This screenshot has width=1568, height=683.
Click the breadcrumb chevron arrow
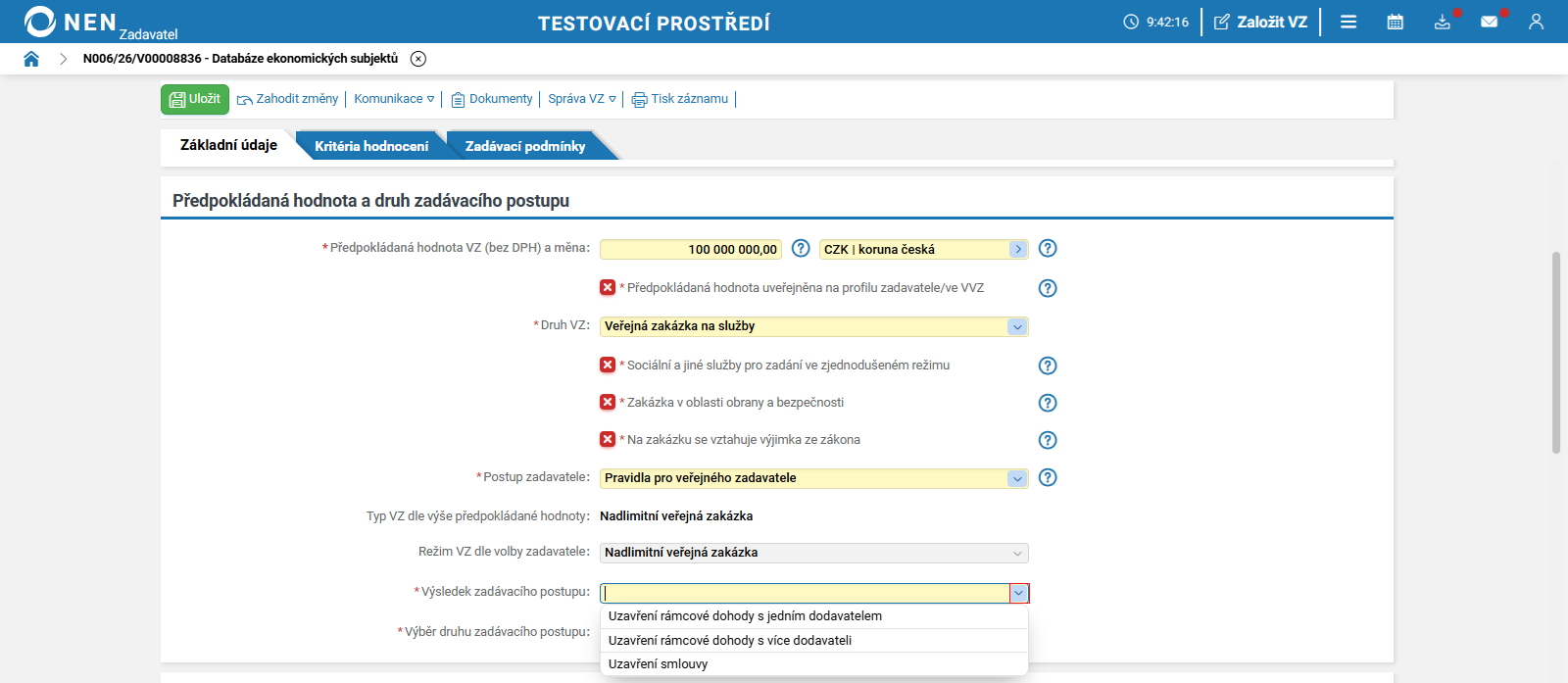click(63, 59)
